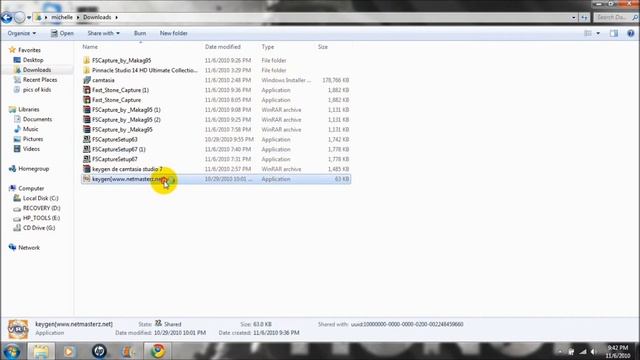The width and height of the screenshot is (640, 360).
Task: Click the Forward navigation arrow
Action: [x=20, y=17]
